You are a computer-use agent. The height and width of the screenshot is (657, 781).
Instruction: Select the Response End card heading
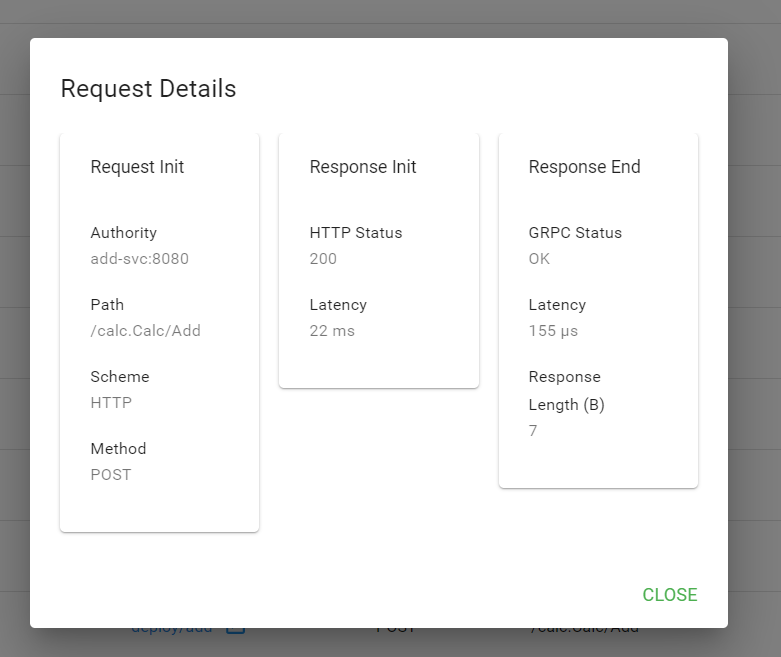pos(584,167)
